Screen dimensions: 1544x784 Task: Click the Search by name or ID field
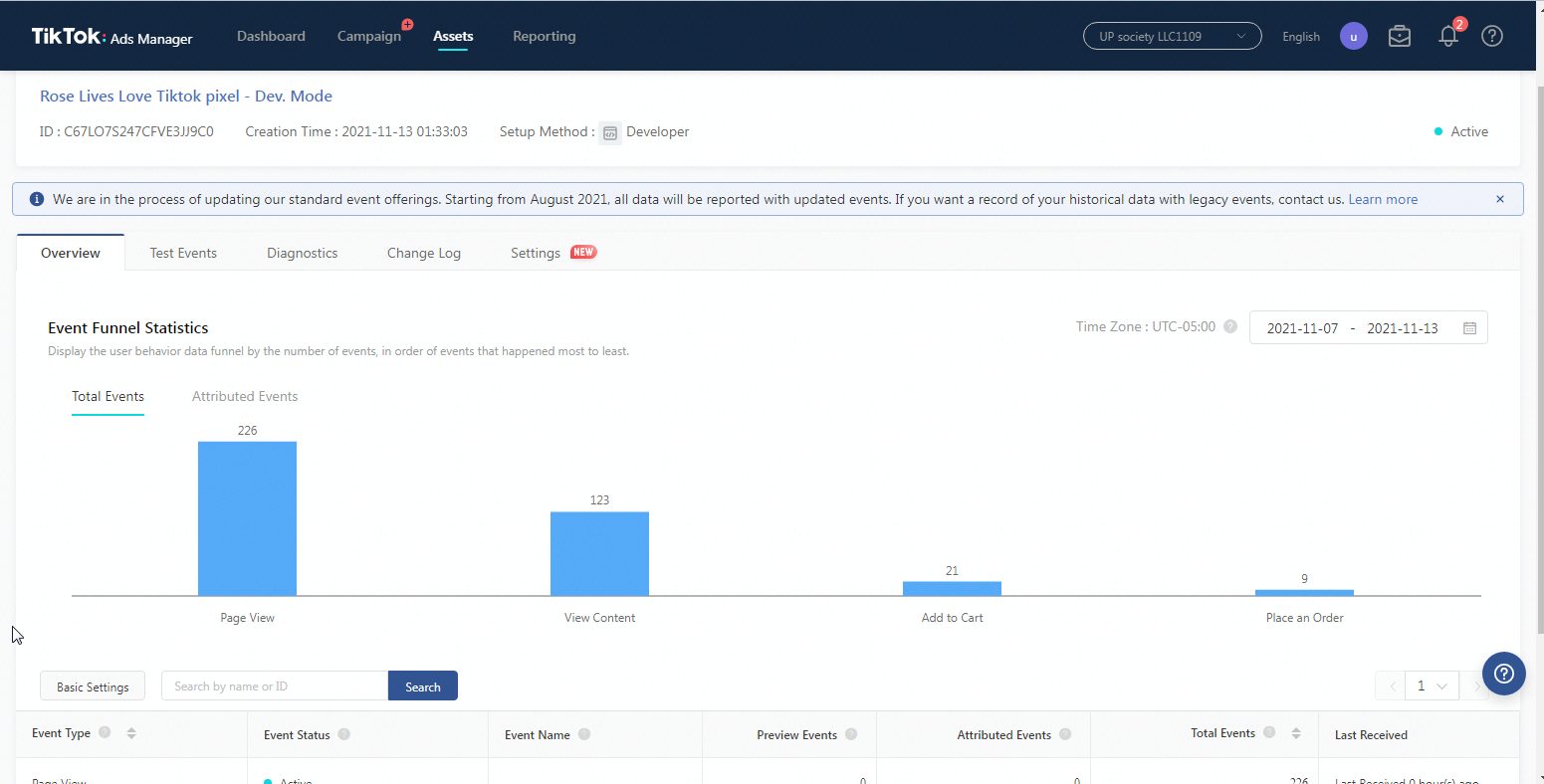pos(275,686)
